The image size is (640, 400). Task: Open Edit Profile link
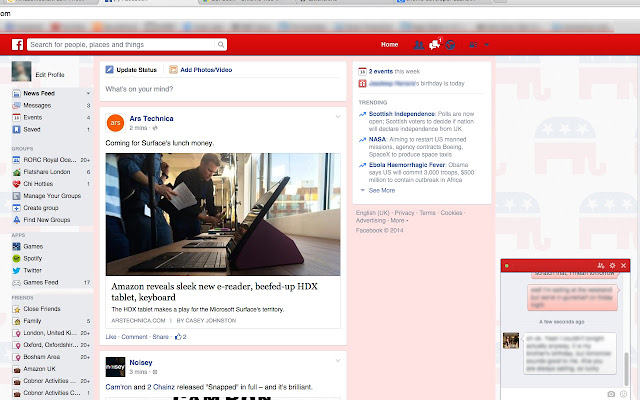pyautogui.click(x=50, y=75)
